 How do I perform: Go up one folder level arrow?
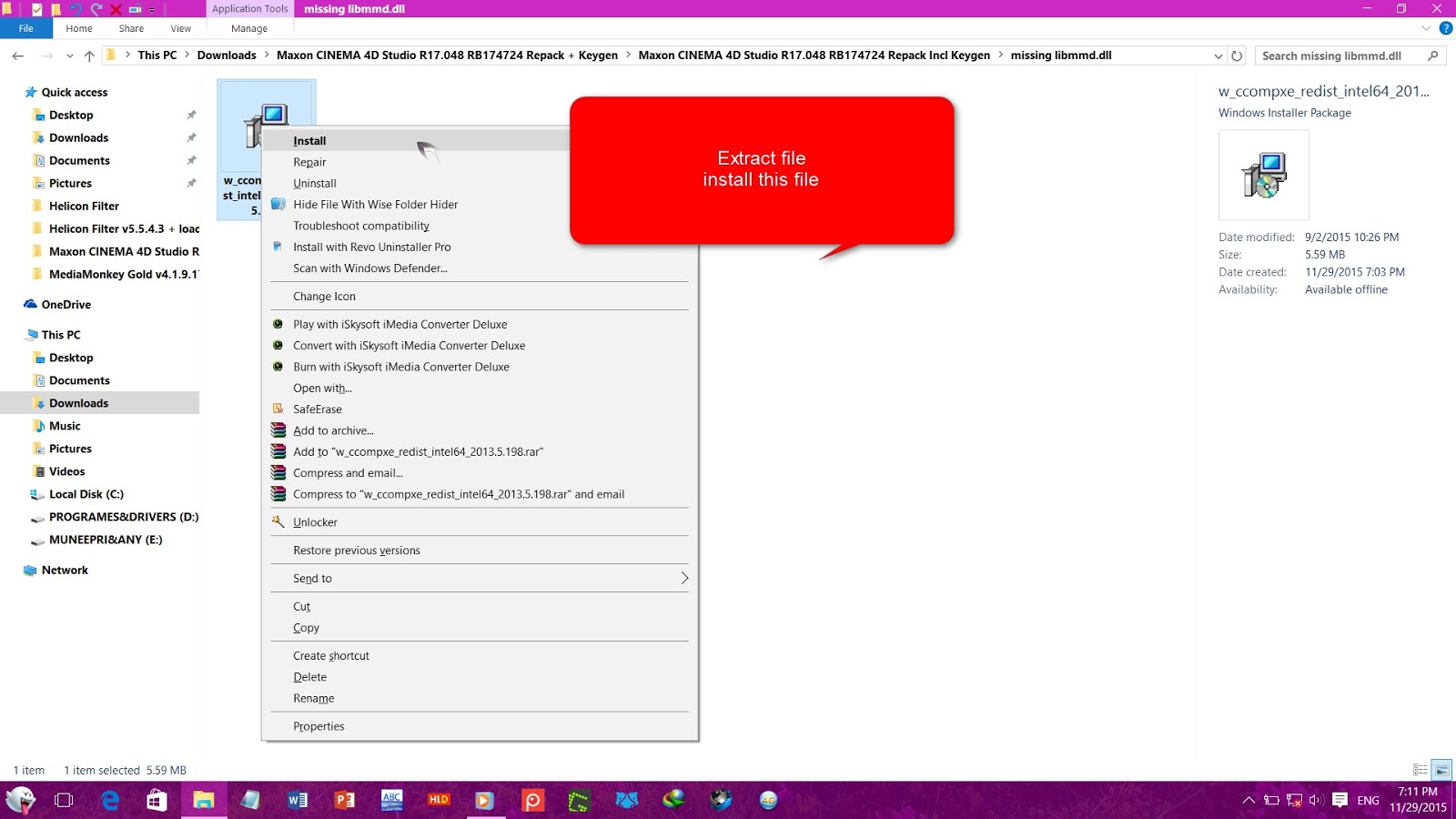tap(89, 56)
